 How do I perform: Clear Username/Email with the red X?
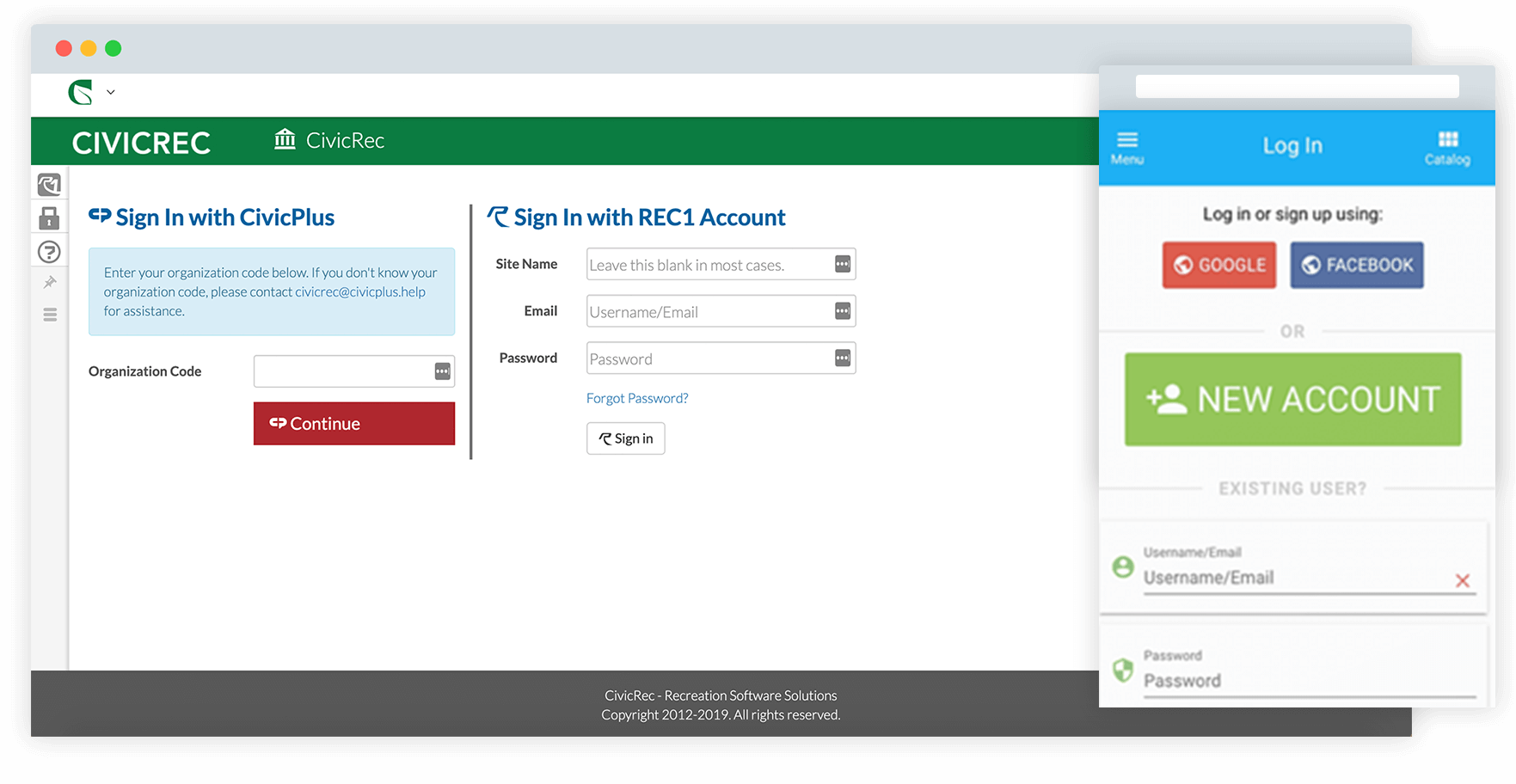tap(1463, 581)
